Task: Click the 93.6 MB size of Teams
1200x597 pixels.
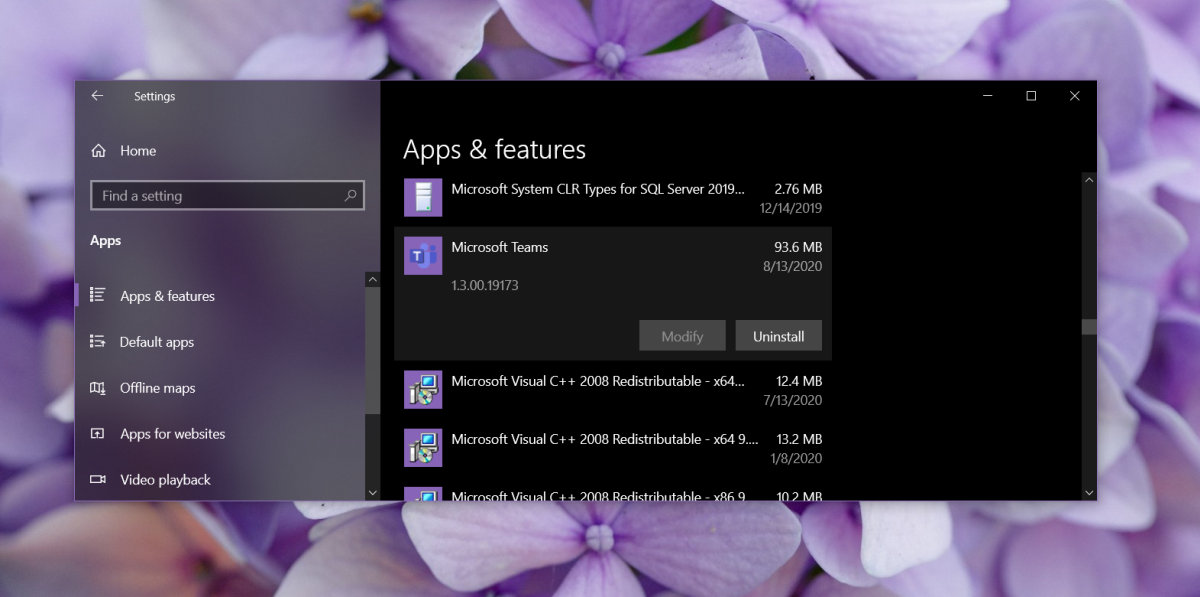Action: tap(798, 247)
